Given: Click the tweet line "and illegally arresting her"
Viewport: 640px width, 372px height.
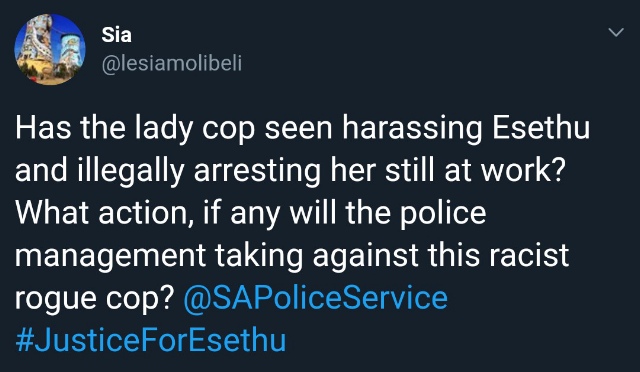Looking at the screenshot, I should pos(291,171).
